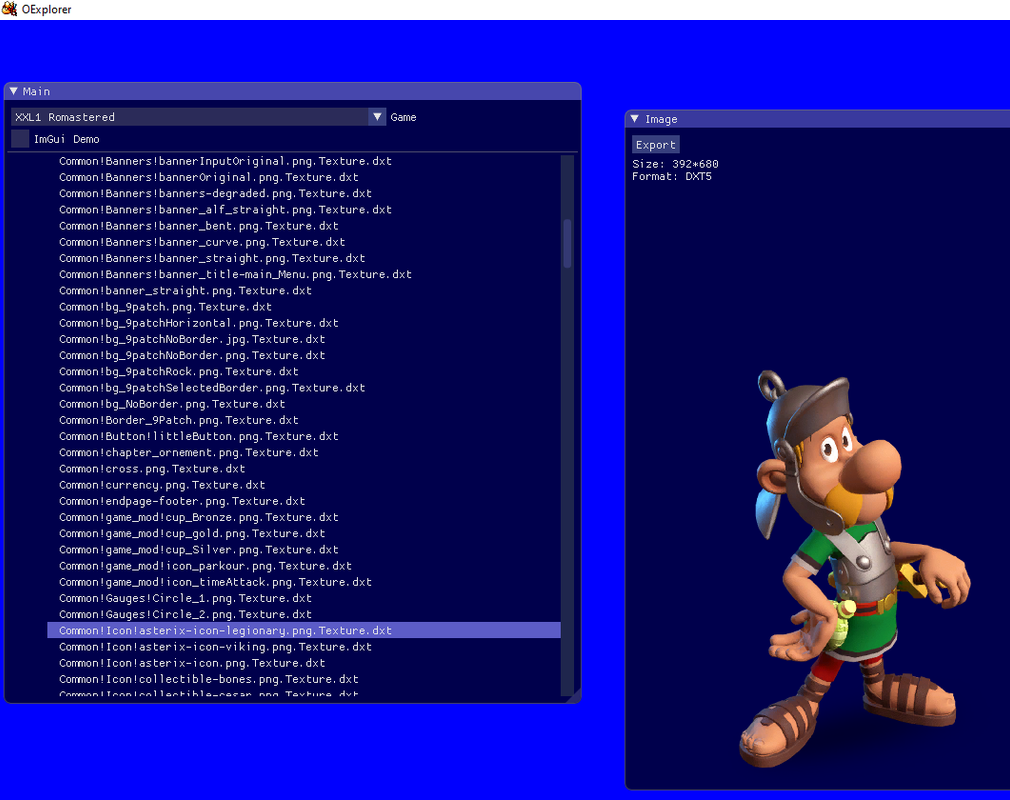Select Common!bg_9patchRock.png.Texture.dxt
This screenshot has width=1010, height=800.
[x=303, y=371]
